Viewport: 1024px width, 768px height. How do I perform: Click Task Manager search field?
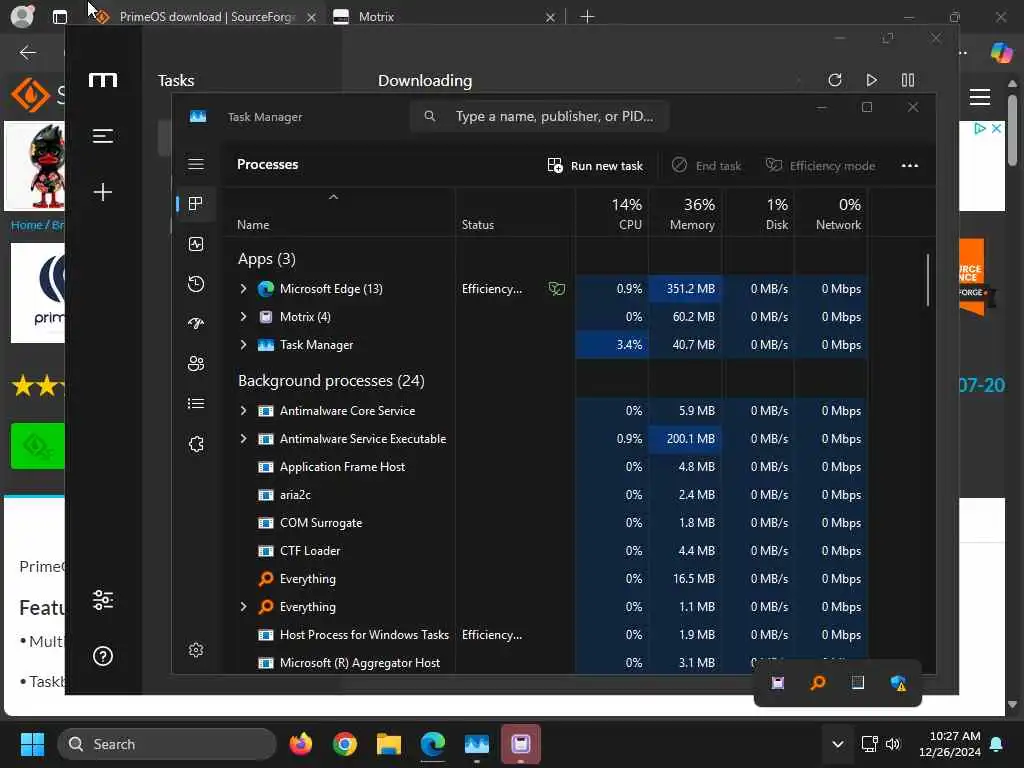pyautogui.click(x=539, y=116)
